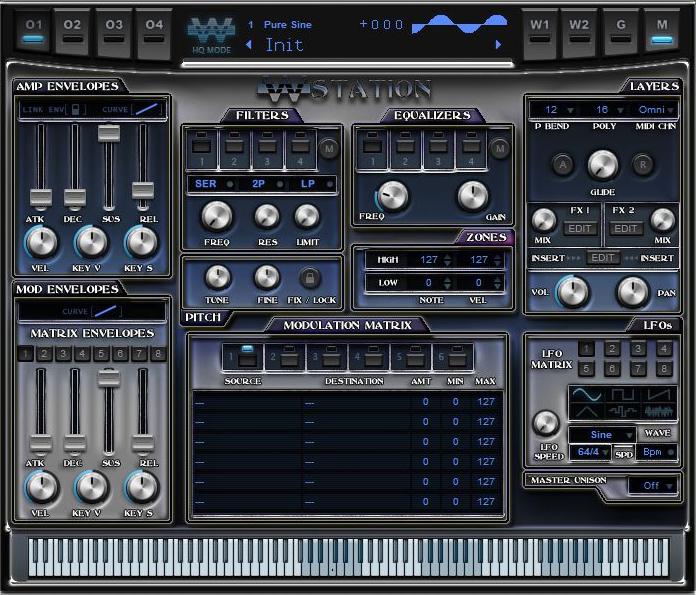Select the sawtooth LFO waveform icon

coord(658,394)
